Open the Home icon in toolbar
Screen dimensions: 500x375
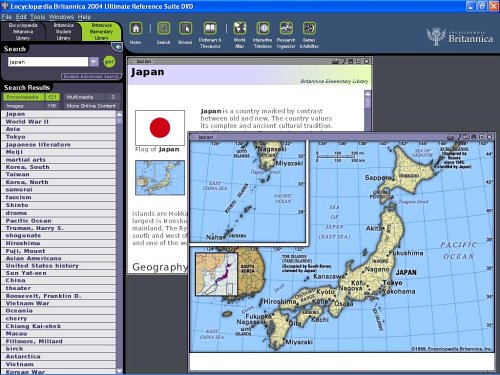click(x=136, y=29)
